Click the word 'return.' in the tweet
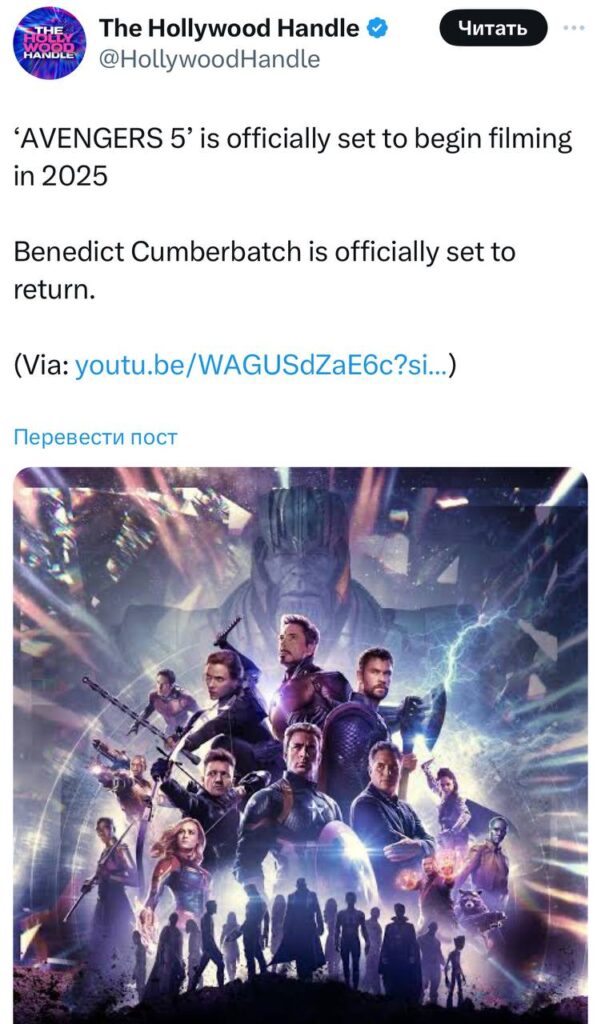601x1024 pixels. click(x=55, y=290)
